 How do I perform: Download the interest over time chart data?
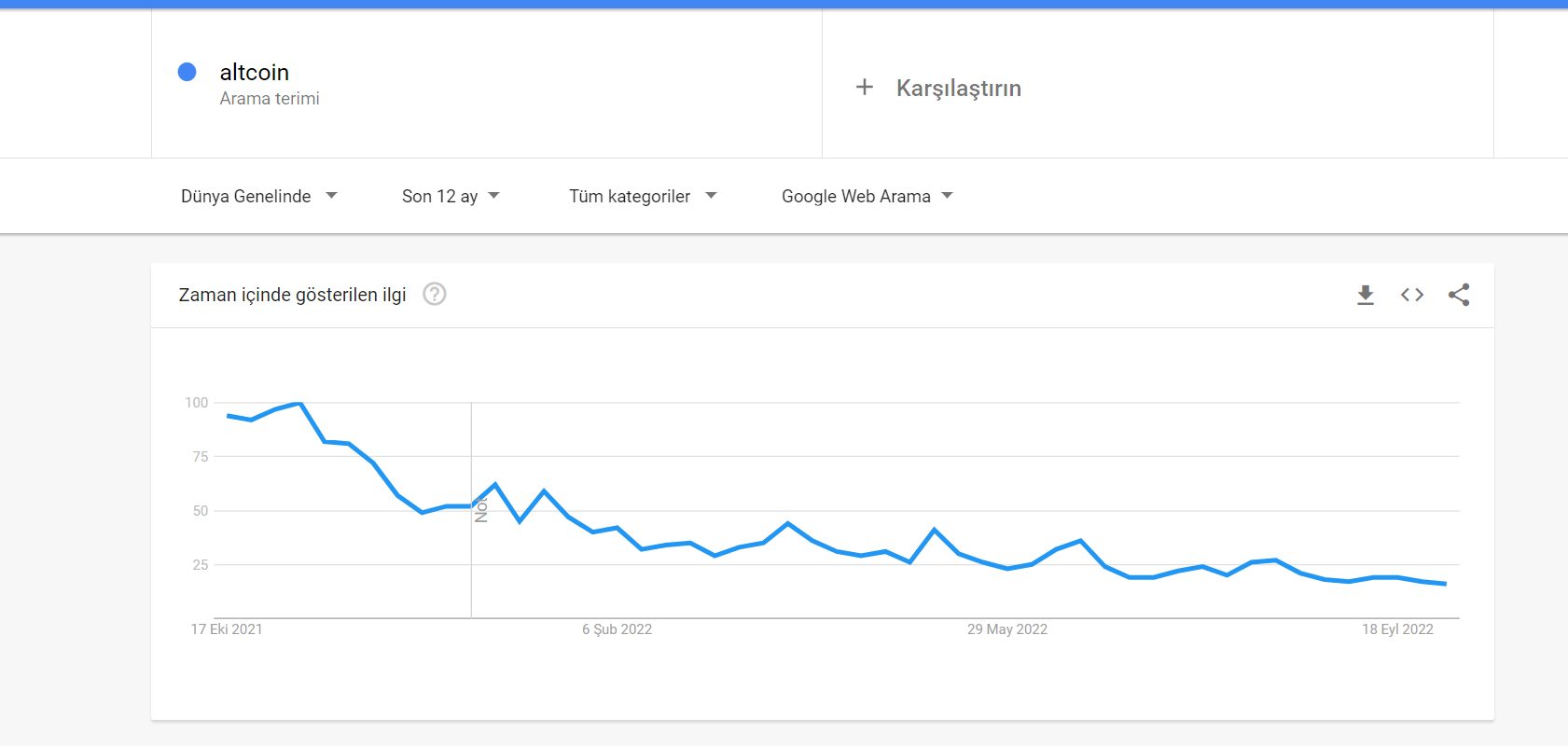(1365, 295)
